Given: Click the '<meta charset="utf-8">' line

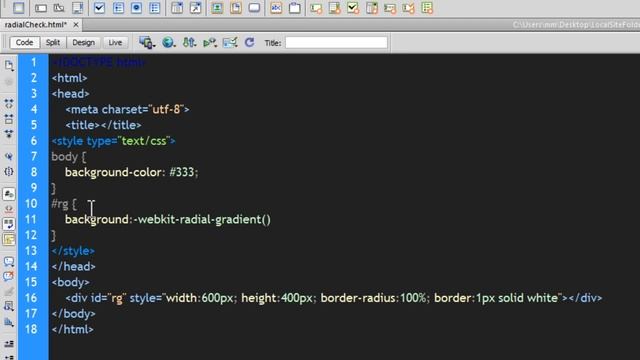Looking at the screenshot, I should point(127,109).
